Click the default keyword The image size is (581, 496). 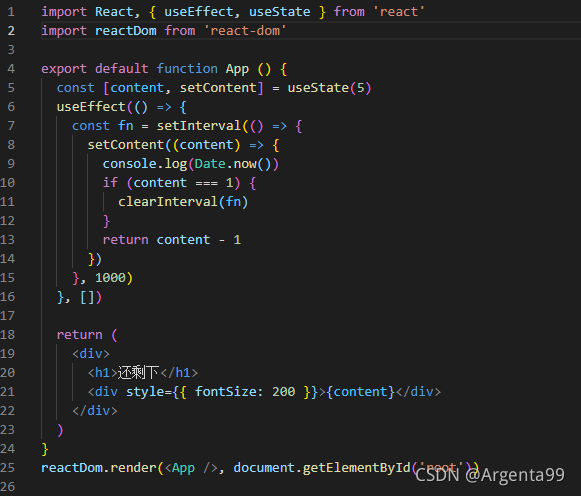tap(122, 69)
